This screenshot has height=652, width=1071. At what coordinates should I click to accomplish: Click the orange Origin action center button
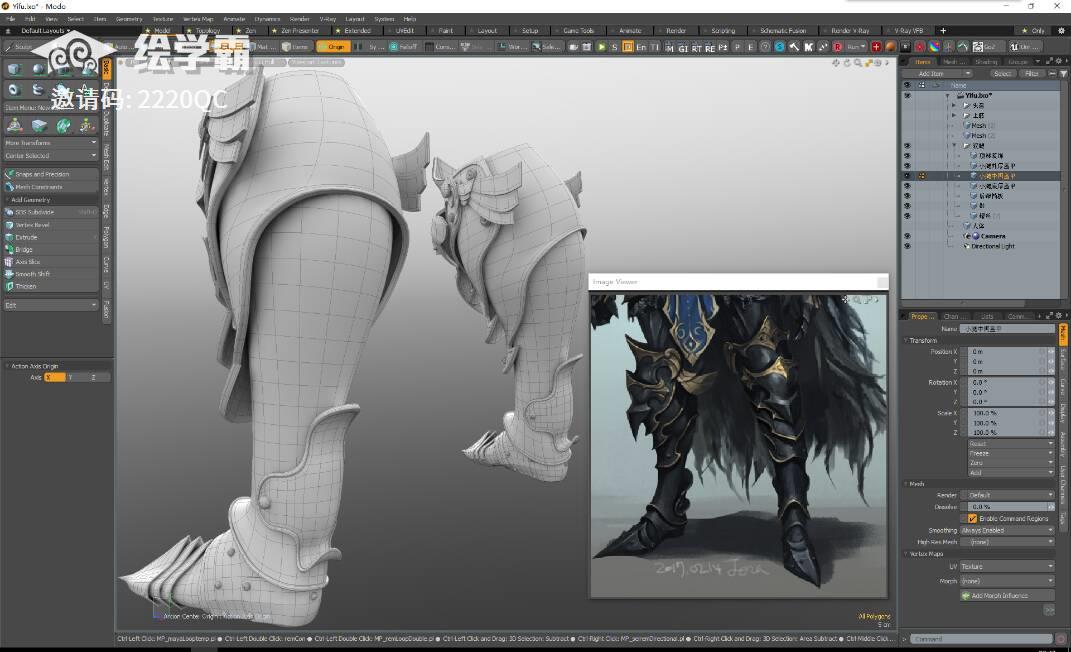tap(335, 46)
